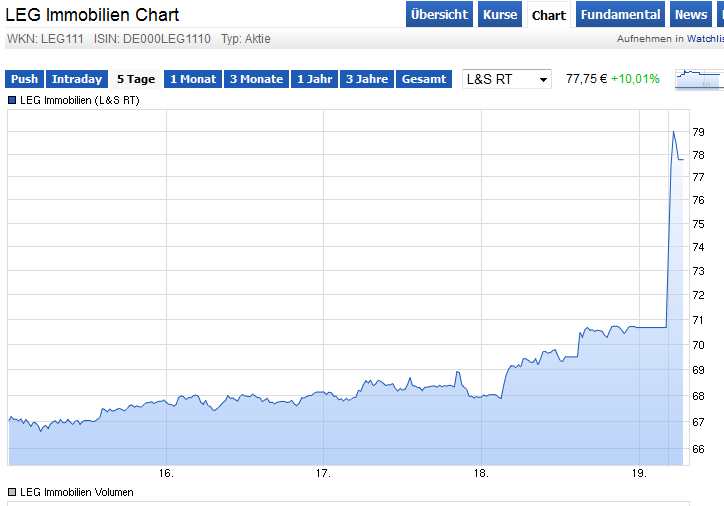This screenshot has height=506, width=724.
Task: Choose the 1 Jahr time range
Action: point(314,79)
